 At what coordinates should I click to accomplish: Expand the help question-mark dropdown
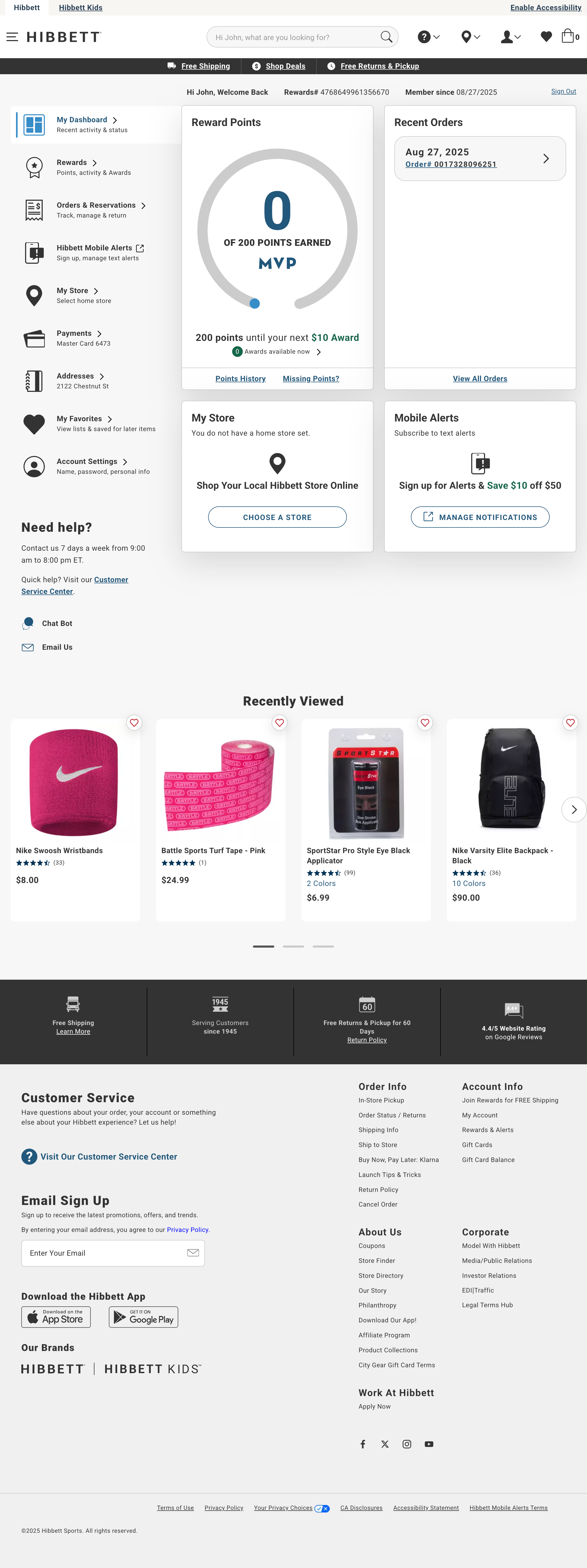(x=428, y=37)
